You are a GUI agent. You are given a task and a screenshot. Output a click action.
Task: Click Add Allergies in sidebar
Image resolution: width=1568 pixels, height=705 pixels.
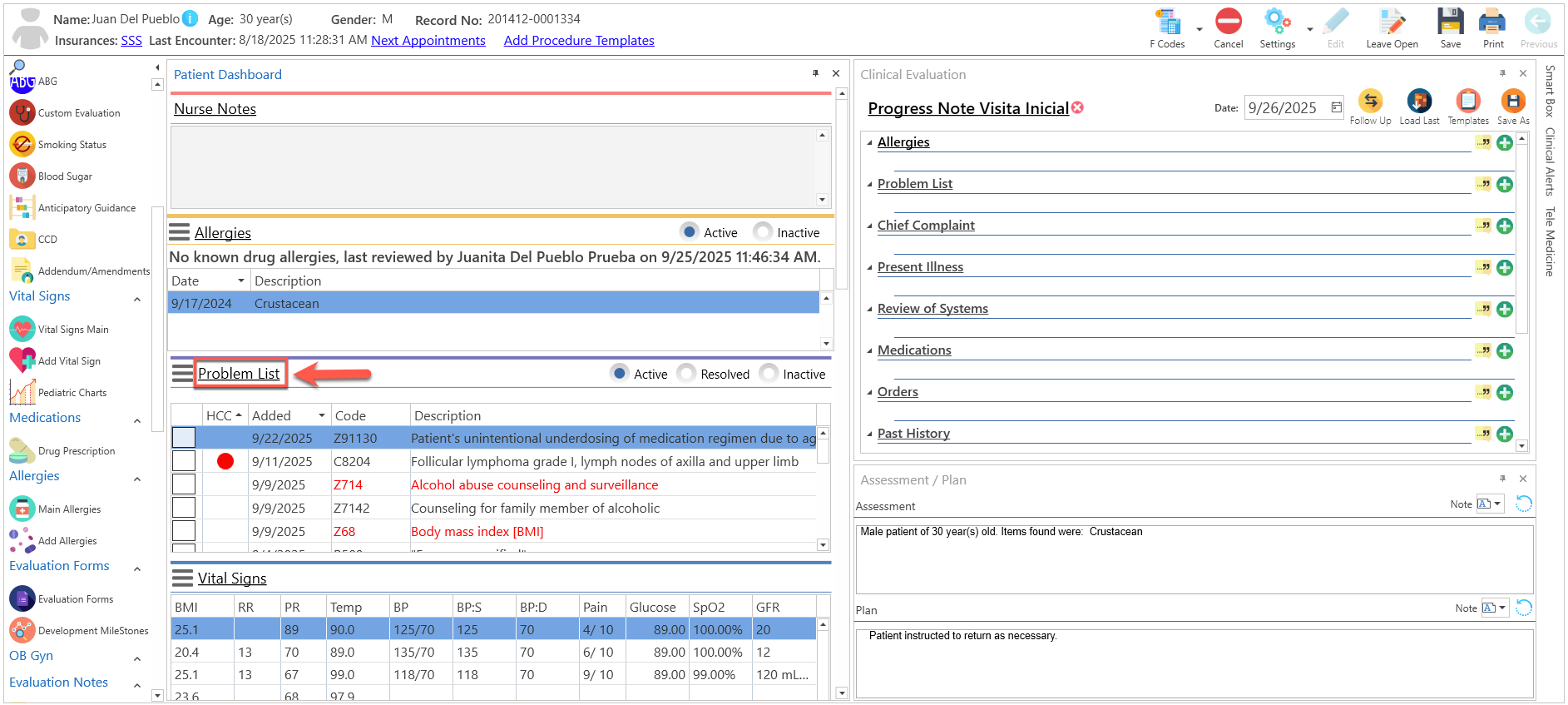(x=53, y=540)
